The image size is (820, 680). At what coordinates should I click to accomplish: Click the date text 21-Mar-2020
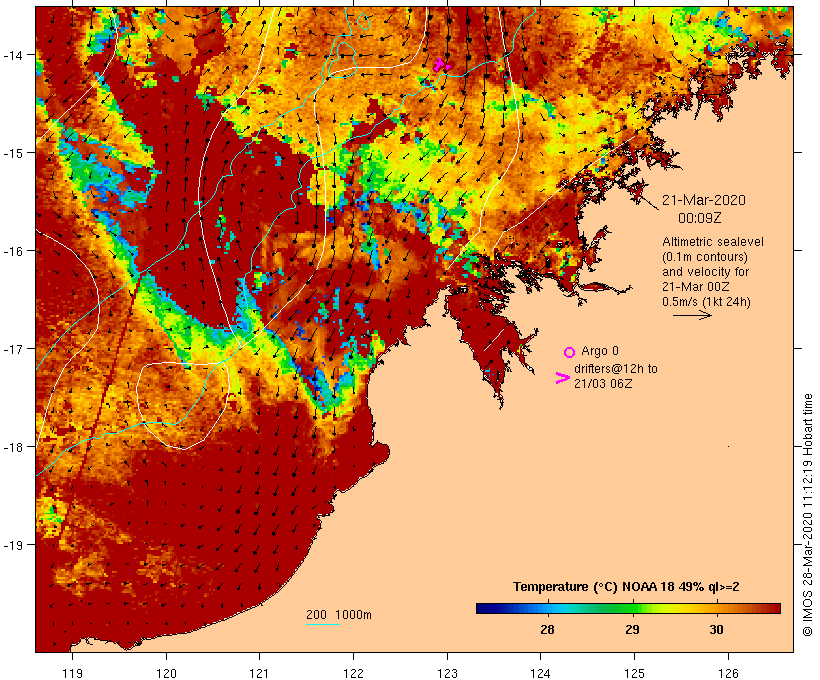(x=704, y=200)
